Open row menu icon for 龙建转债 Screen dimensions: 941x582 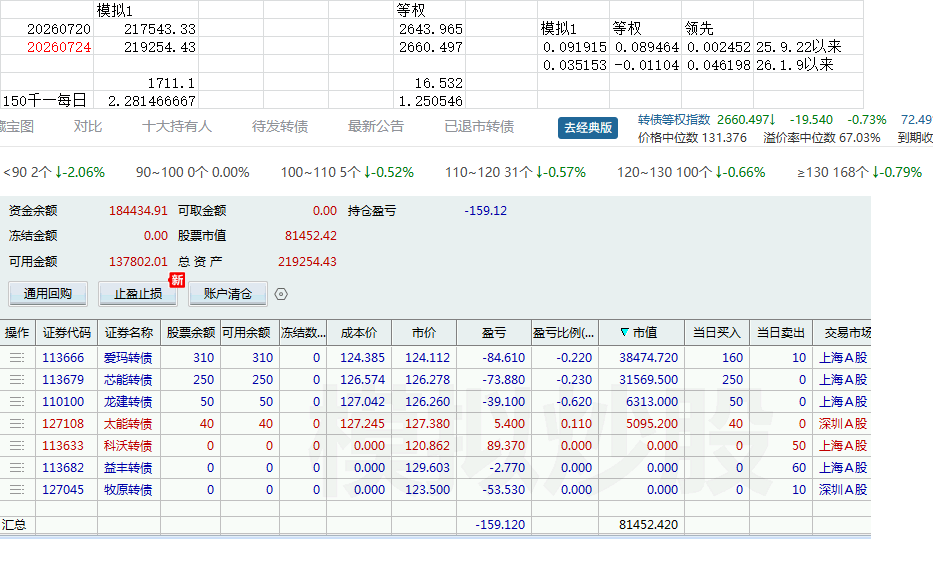pyautogui.click(x=17, y=401)
